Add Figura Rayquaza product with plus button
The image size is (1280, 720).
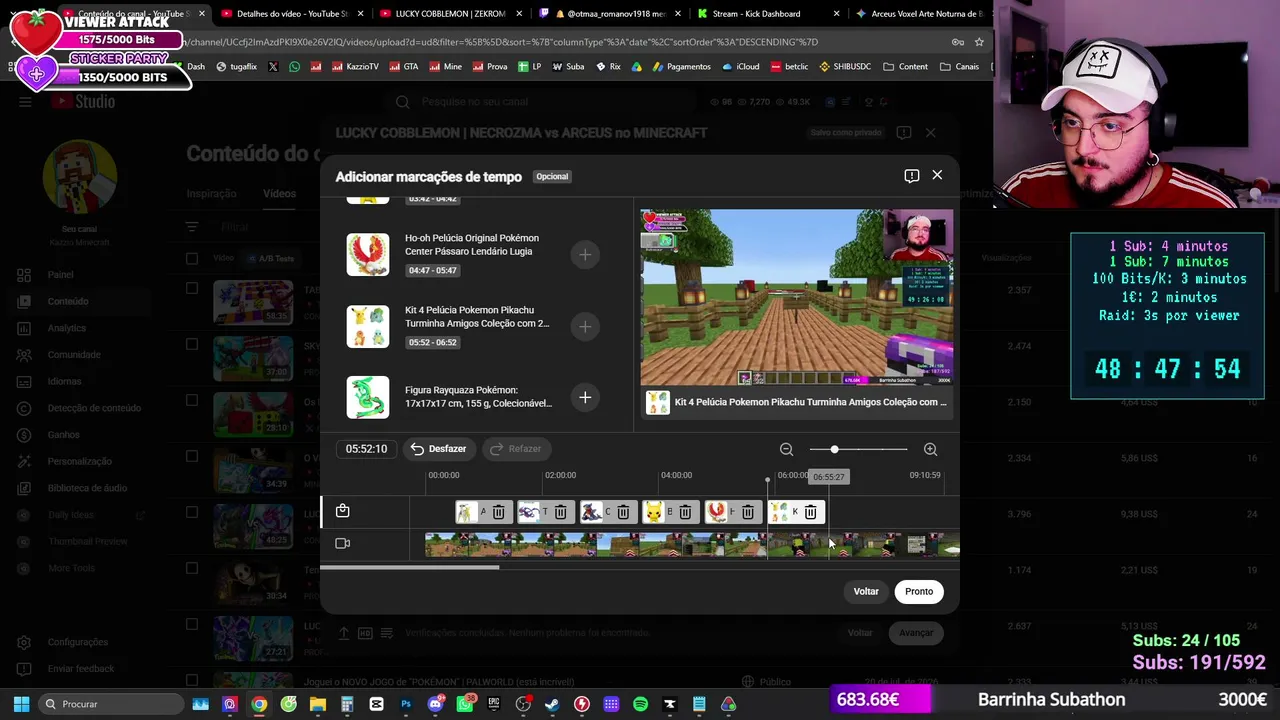585,397
